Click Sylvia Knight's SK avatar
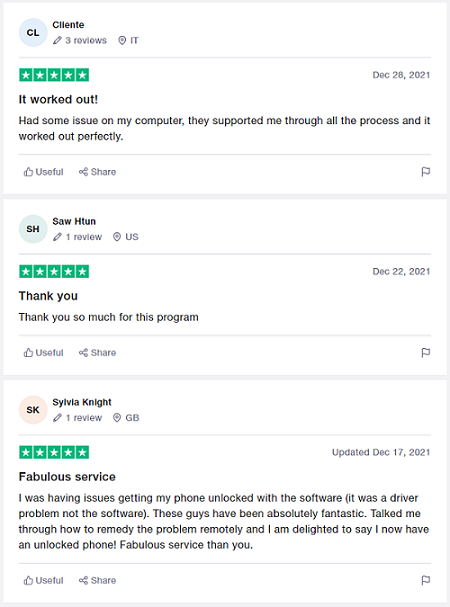This screenshot has width=450, height=607. click(33, 410)
